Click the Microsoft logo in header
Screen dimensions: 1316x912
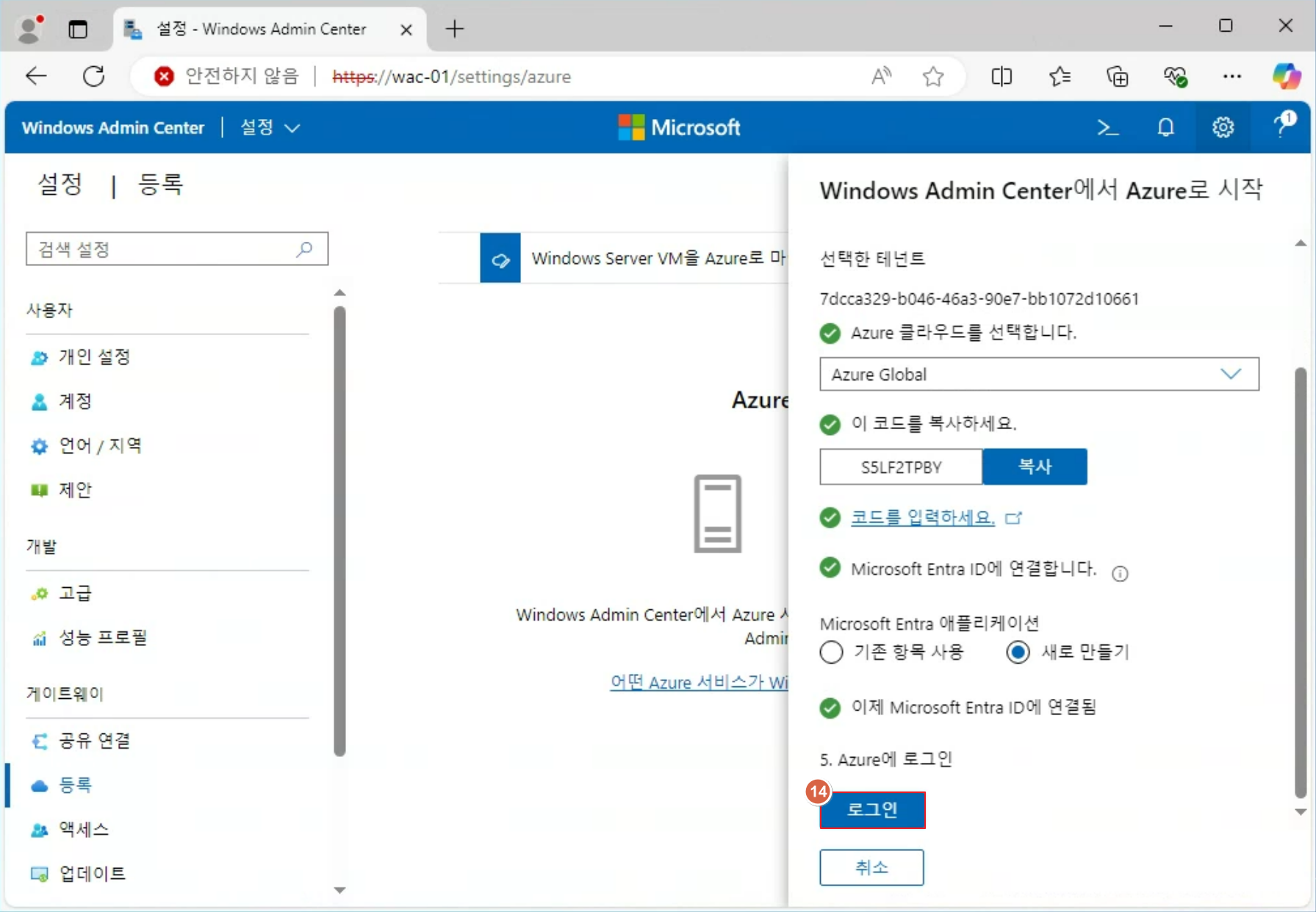[679, 128]
